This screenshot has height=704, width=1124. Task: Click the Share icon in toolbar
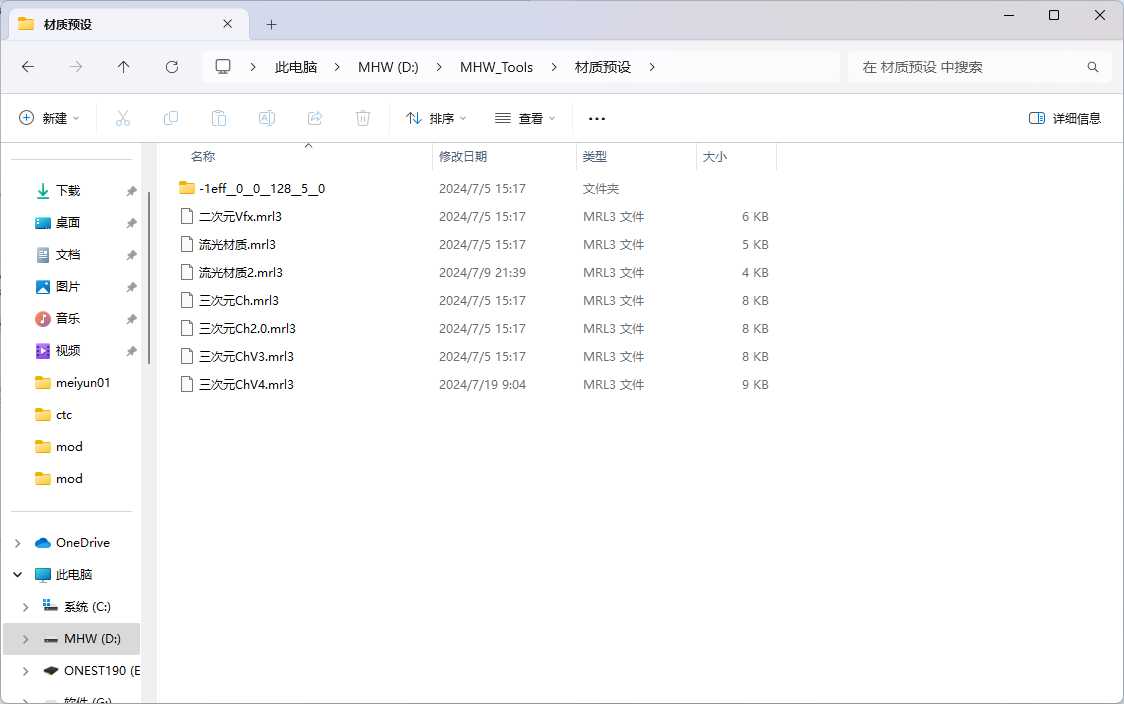(315, 118)
